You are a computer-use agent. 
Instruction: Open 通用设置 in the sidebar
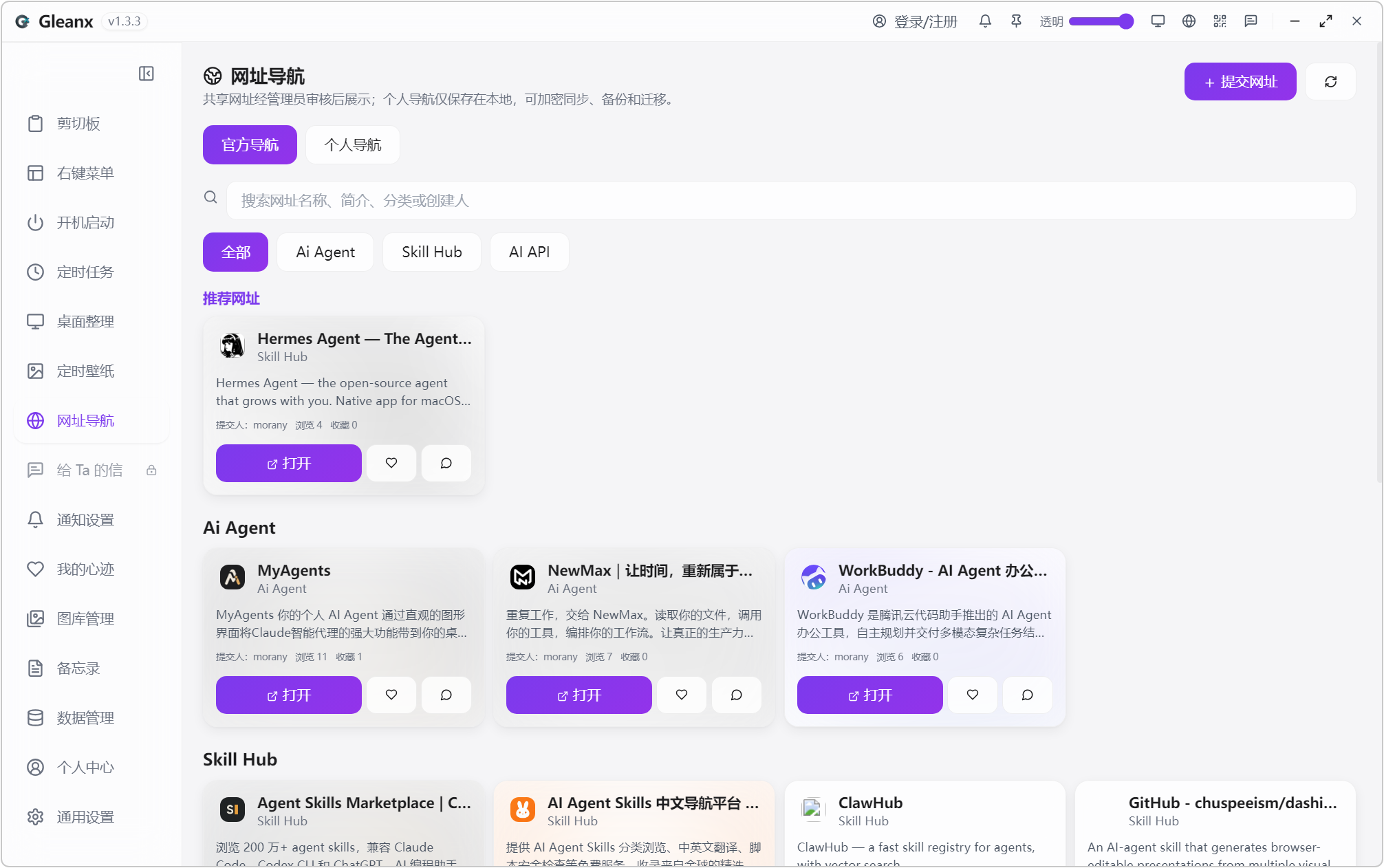click(x=92, y=816)
